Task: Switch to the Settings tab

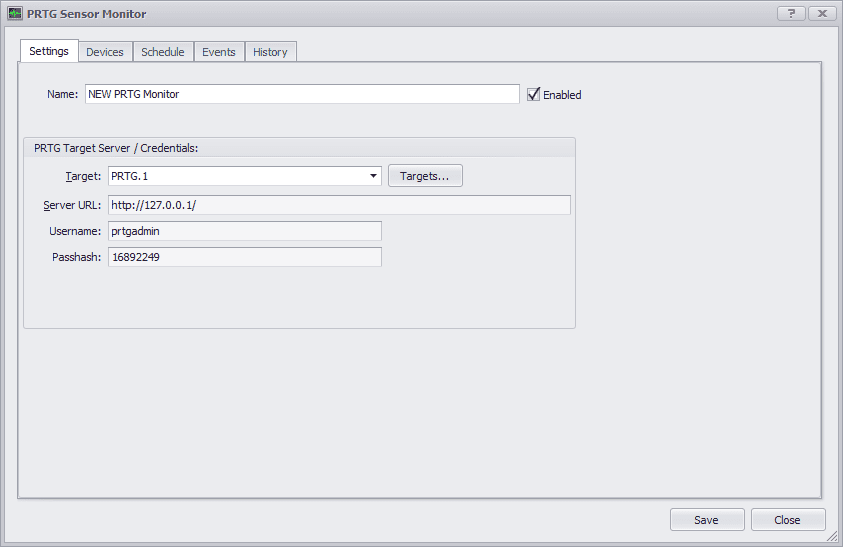Action: click(49, 51)
